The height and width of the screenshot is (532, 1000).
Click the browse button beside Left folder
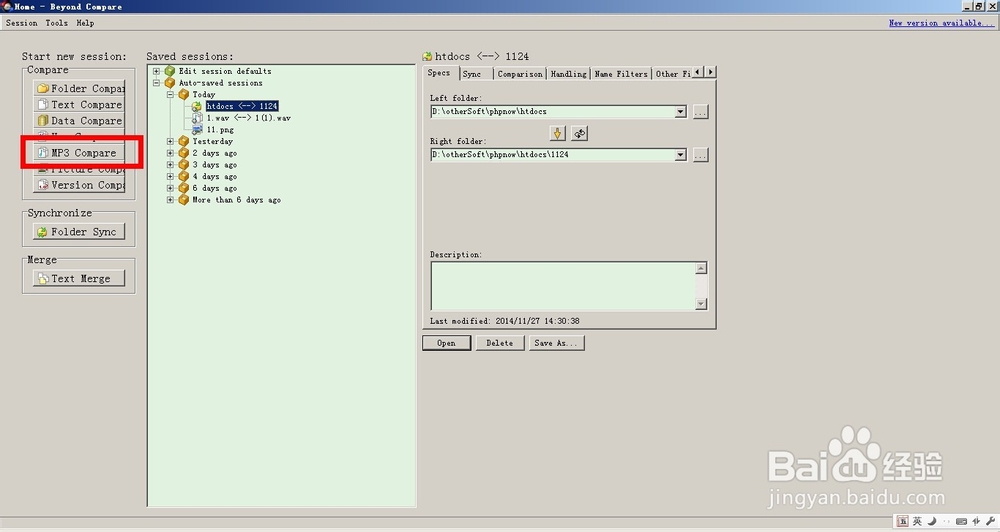(700, 112)
